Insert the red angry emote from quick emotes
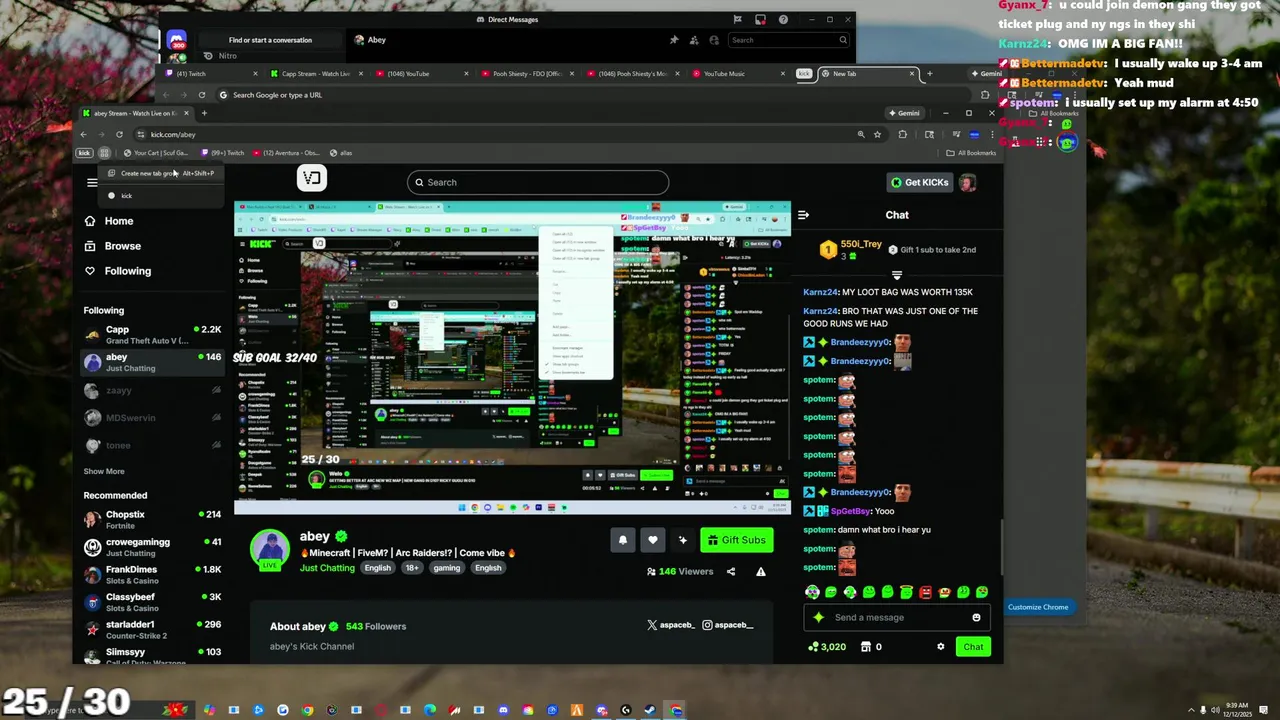This screenshot has height=720, width=1280. (925, 592)
